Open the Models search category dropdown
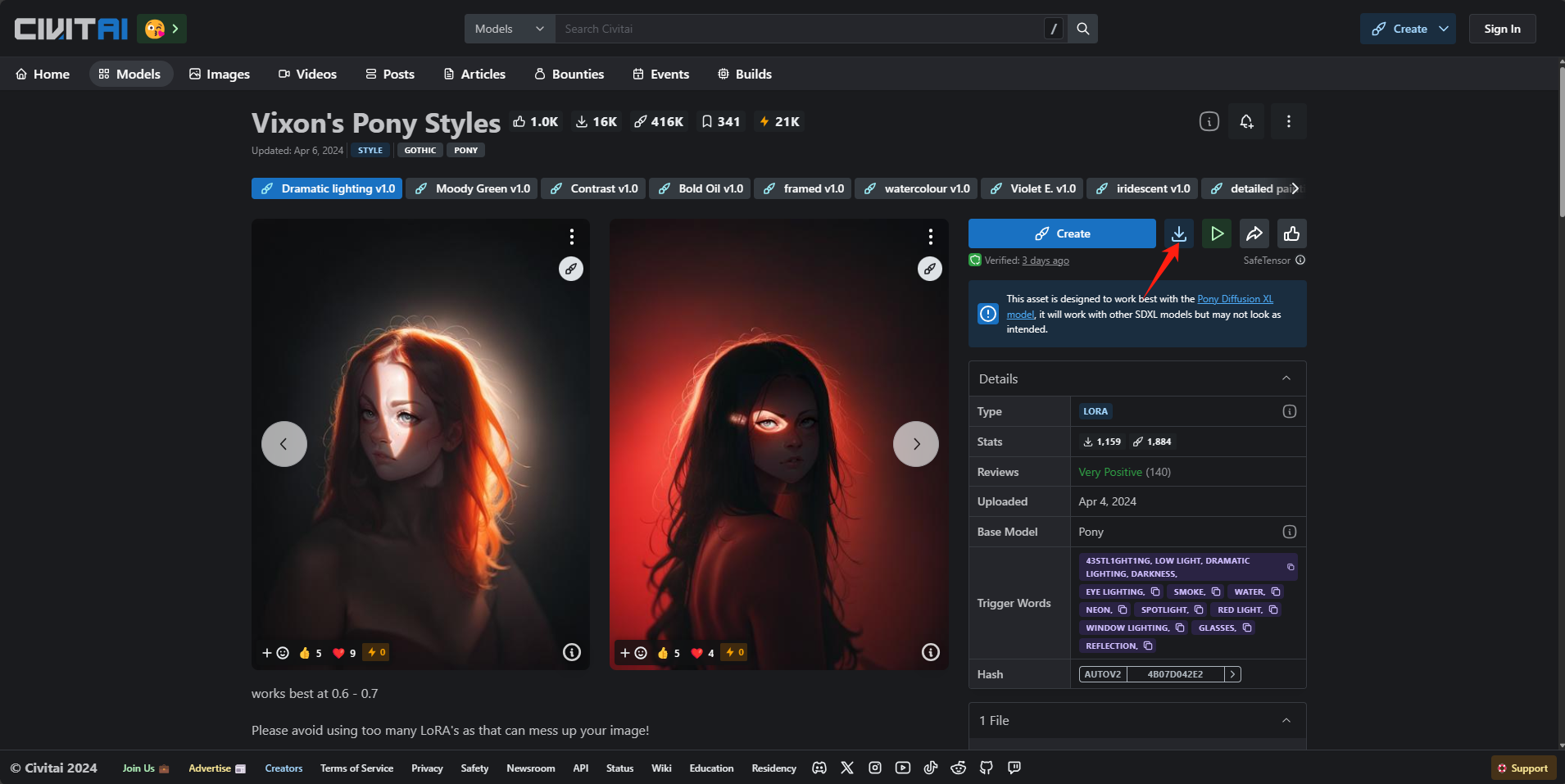The image size is (1565, 784). pyautogui.click(x=510, y=29)
